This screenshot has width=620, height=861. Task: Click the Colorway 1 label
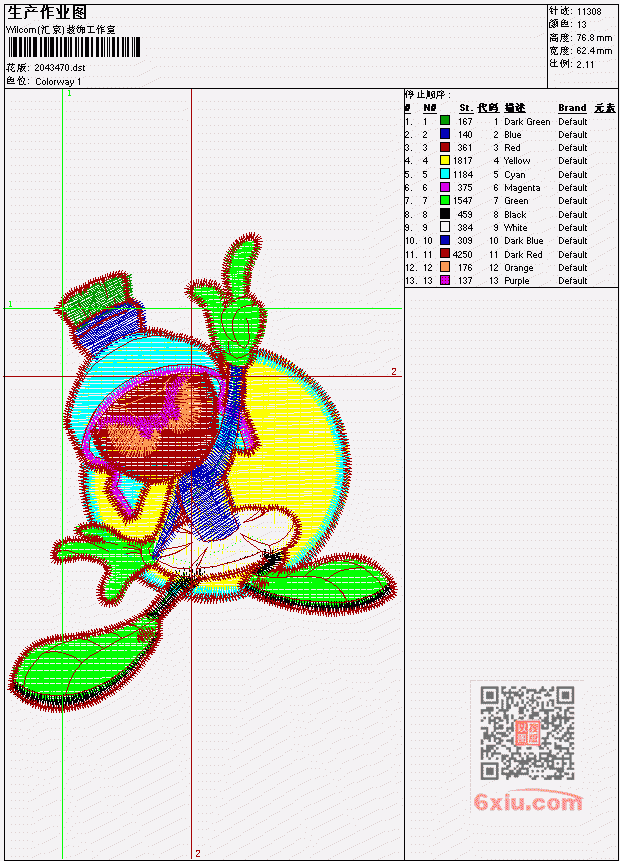pos(58,81)
